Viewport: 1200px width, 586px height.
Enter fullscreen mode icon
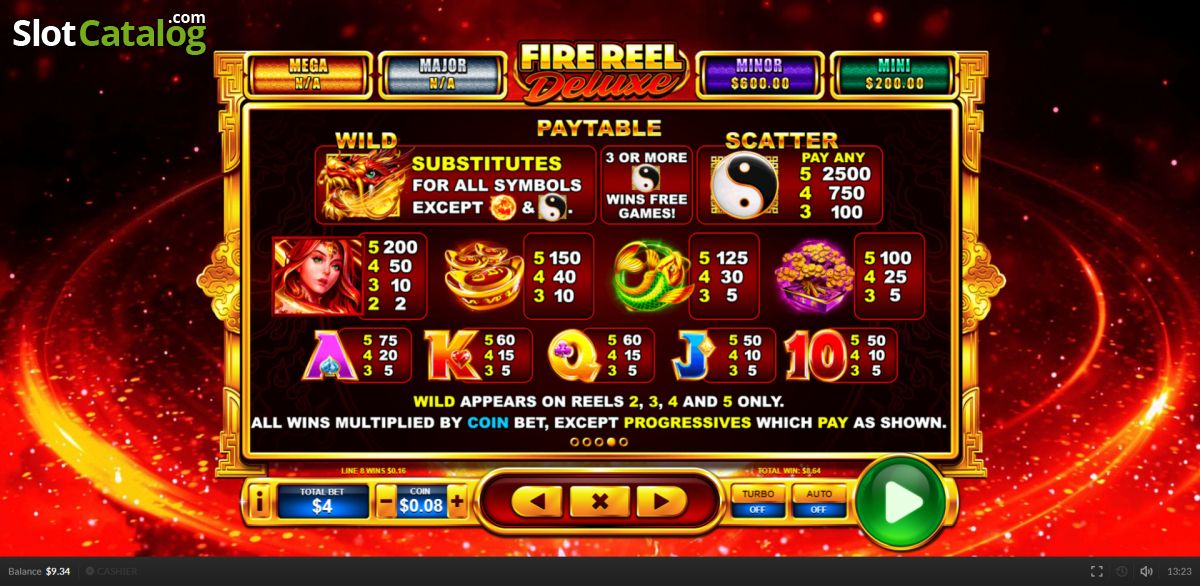click(1097, 571)
